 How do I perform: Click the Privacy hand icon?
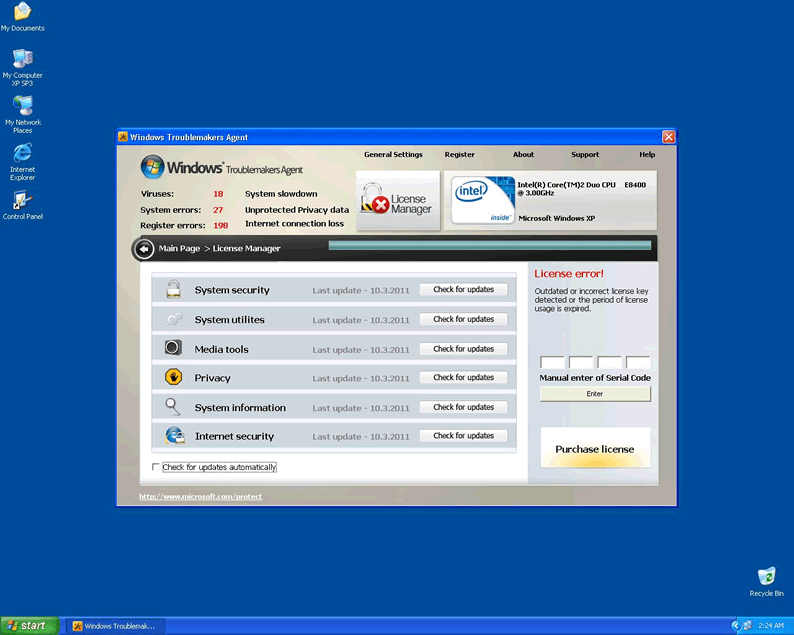(x=174, y=378)
